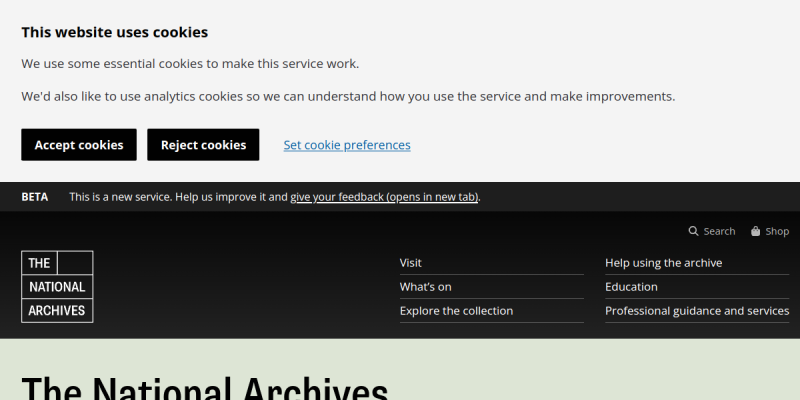Click The National Archives page heading
This screenshot has height=400, width=800.
tap(205, 389)
